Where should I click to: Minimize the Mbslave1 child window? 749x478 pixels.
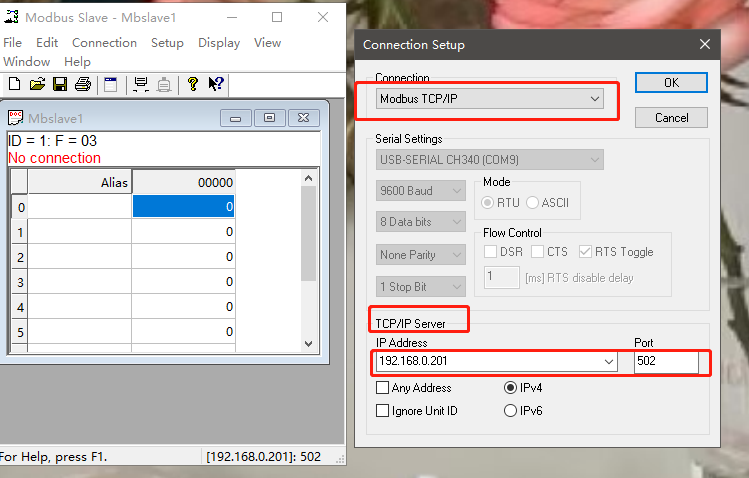click(235, 118)
